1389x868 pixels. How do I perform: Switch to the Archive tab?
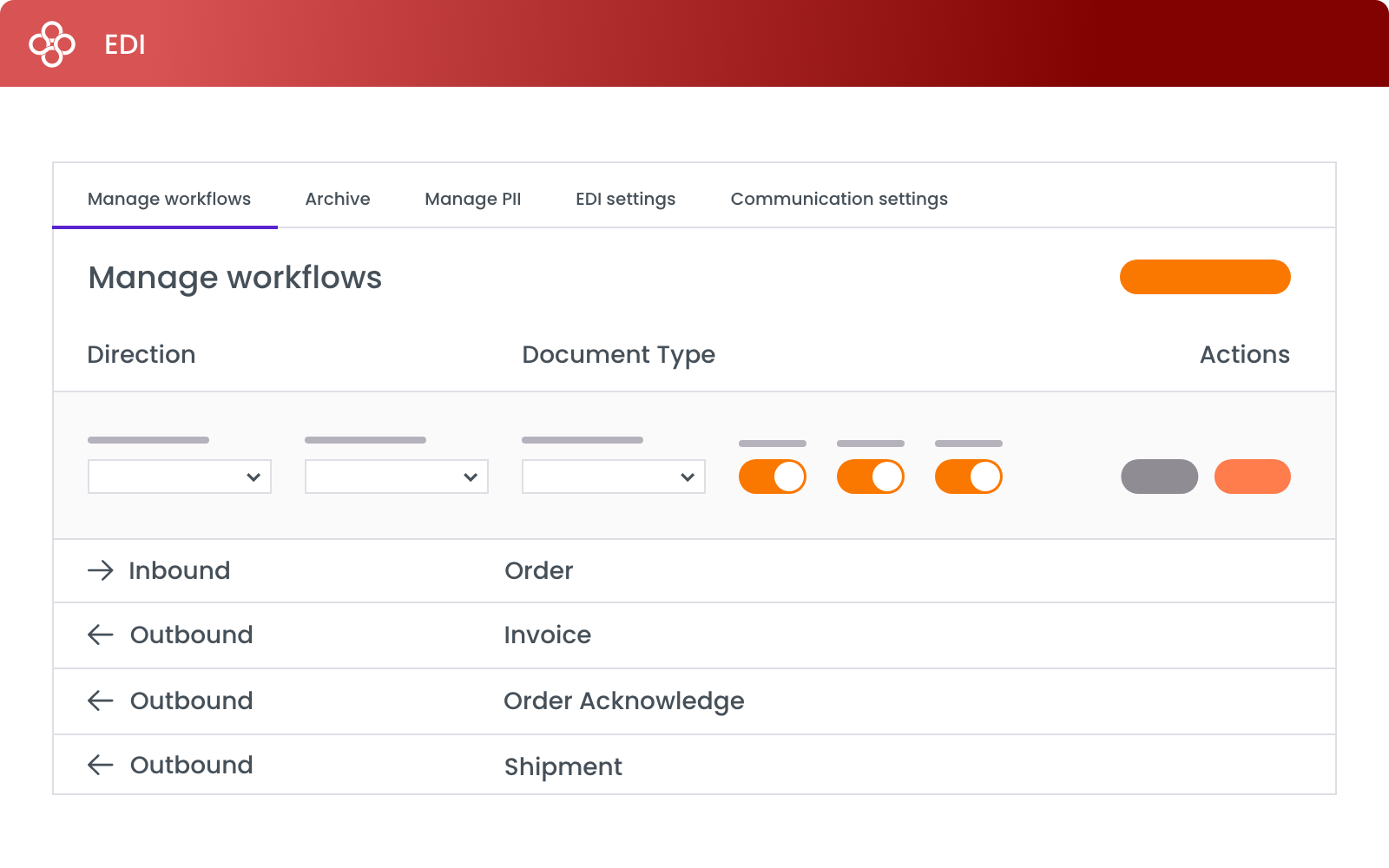tap(338, 199)
